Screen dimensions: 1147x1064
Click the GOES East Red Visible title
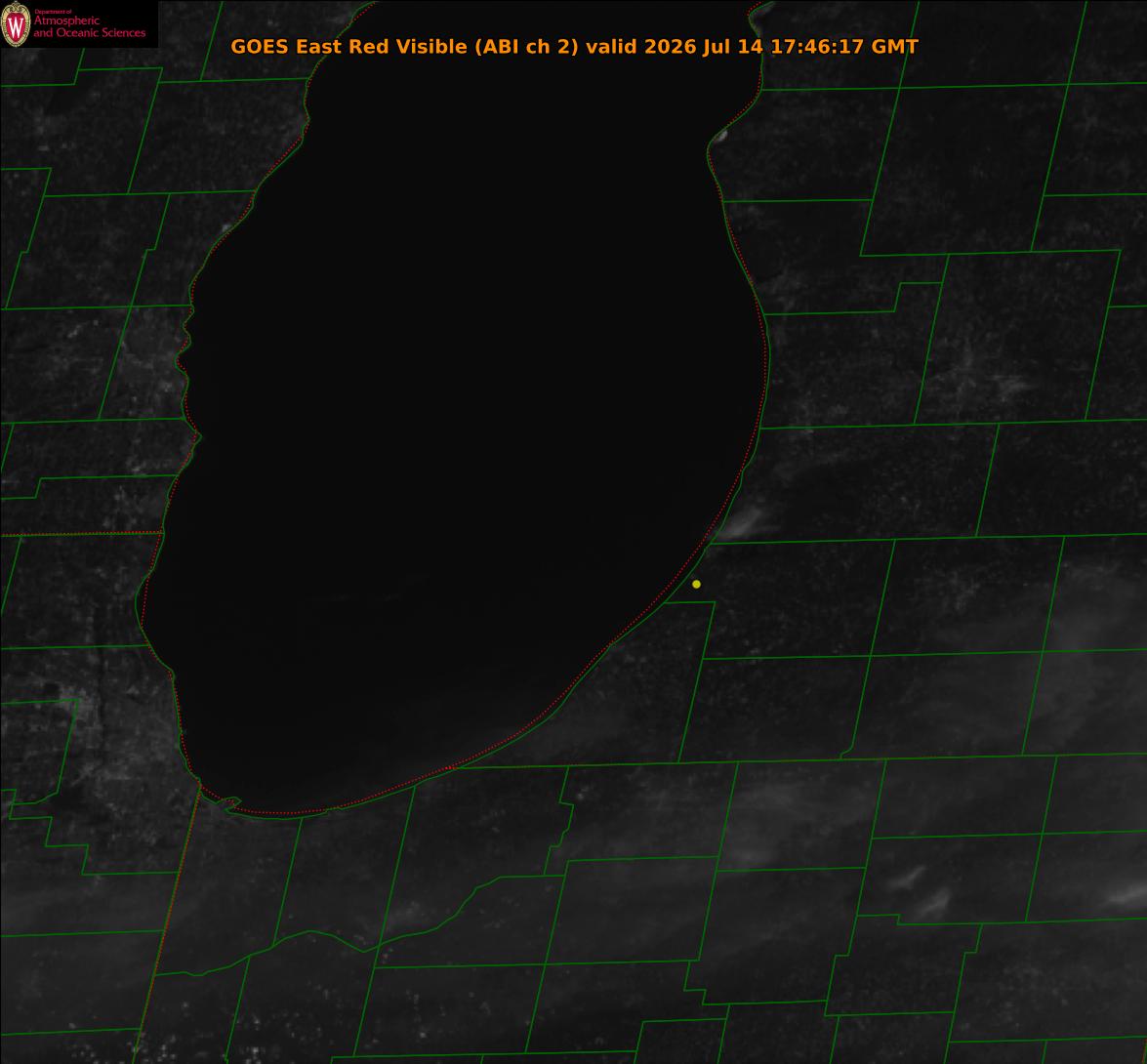[348, 46]
